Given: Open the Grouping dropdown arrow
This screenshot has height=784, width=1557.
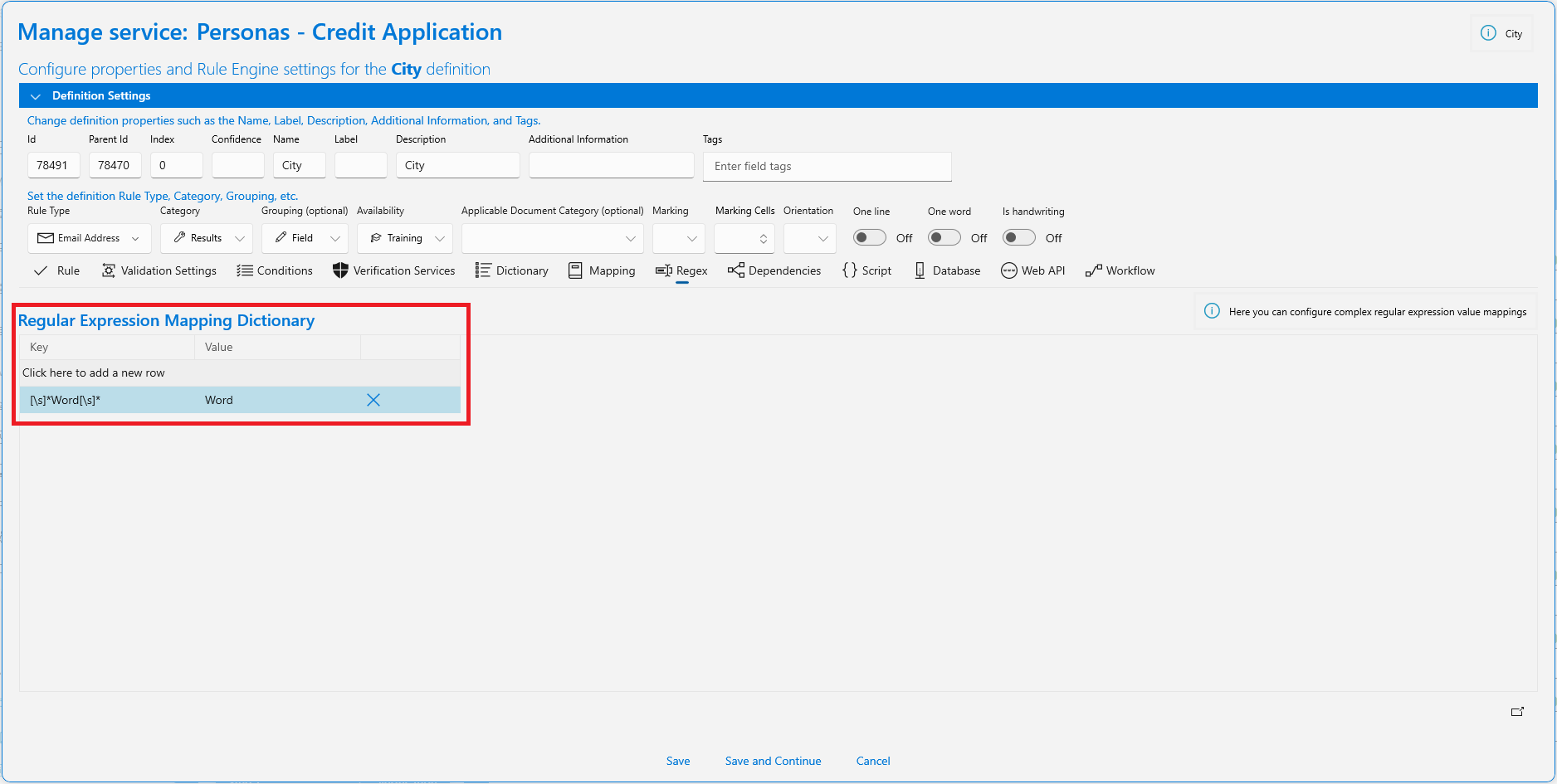Looking at the screenshot, I should tap(335, 239).
